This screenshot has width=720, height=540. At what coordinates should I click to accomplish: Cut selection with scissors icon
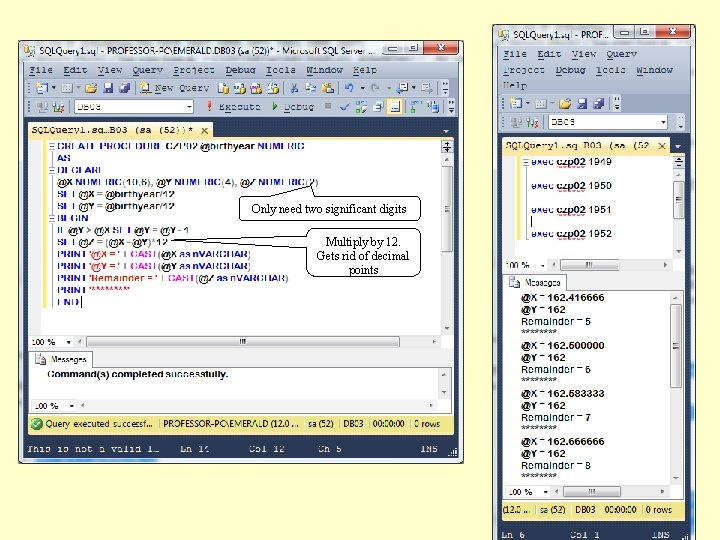point(294,88)
